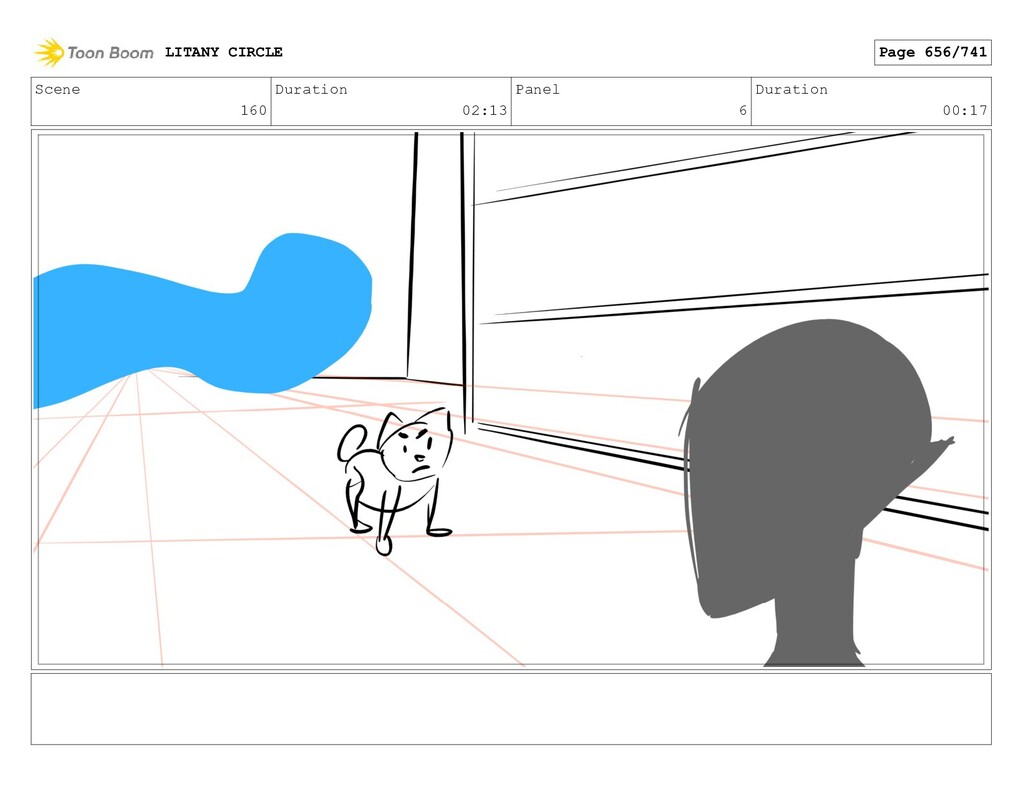Select the Panel label
The height and width of the screenshot is (791, 1024).
537,89
